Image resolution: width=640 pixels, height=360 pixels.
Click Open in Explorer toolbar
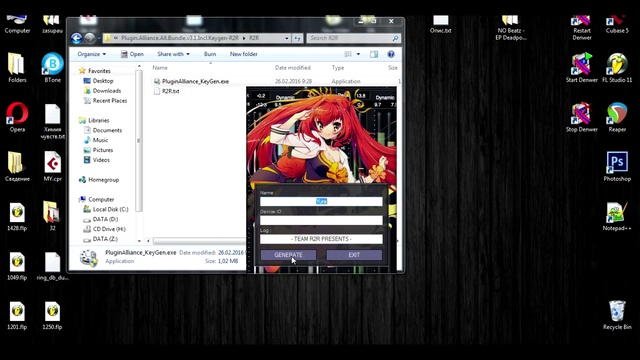point(132,54)
